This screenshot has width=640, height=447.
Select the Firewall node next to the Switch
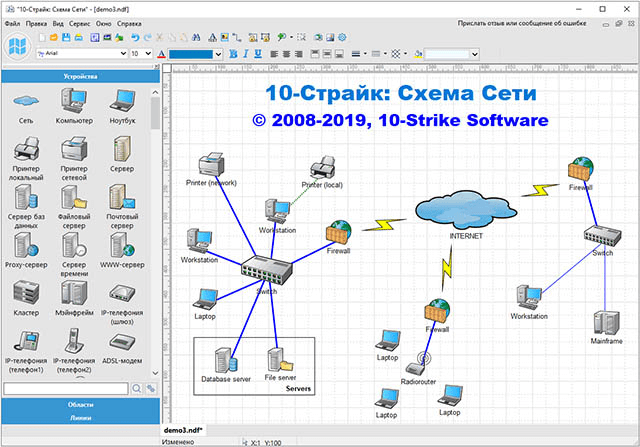click(x=337, y=233)
